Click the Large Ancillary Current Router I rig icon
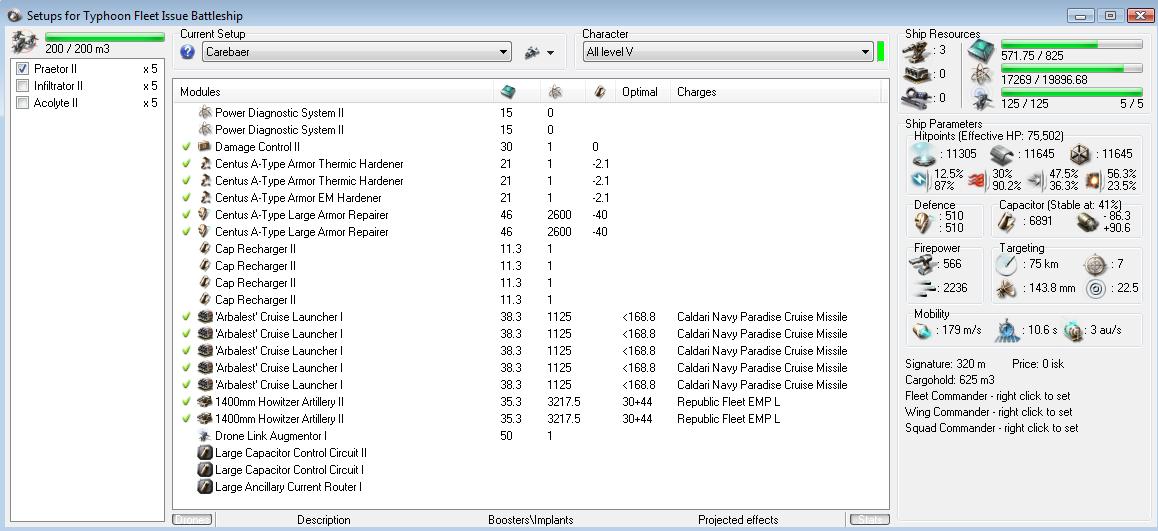 [205, 487]
